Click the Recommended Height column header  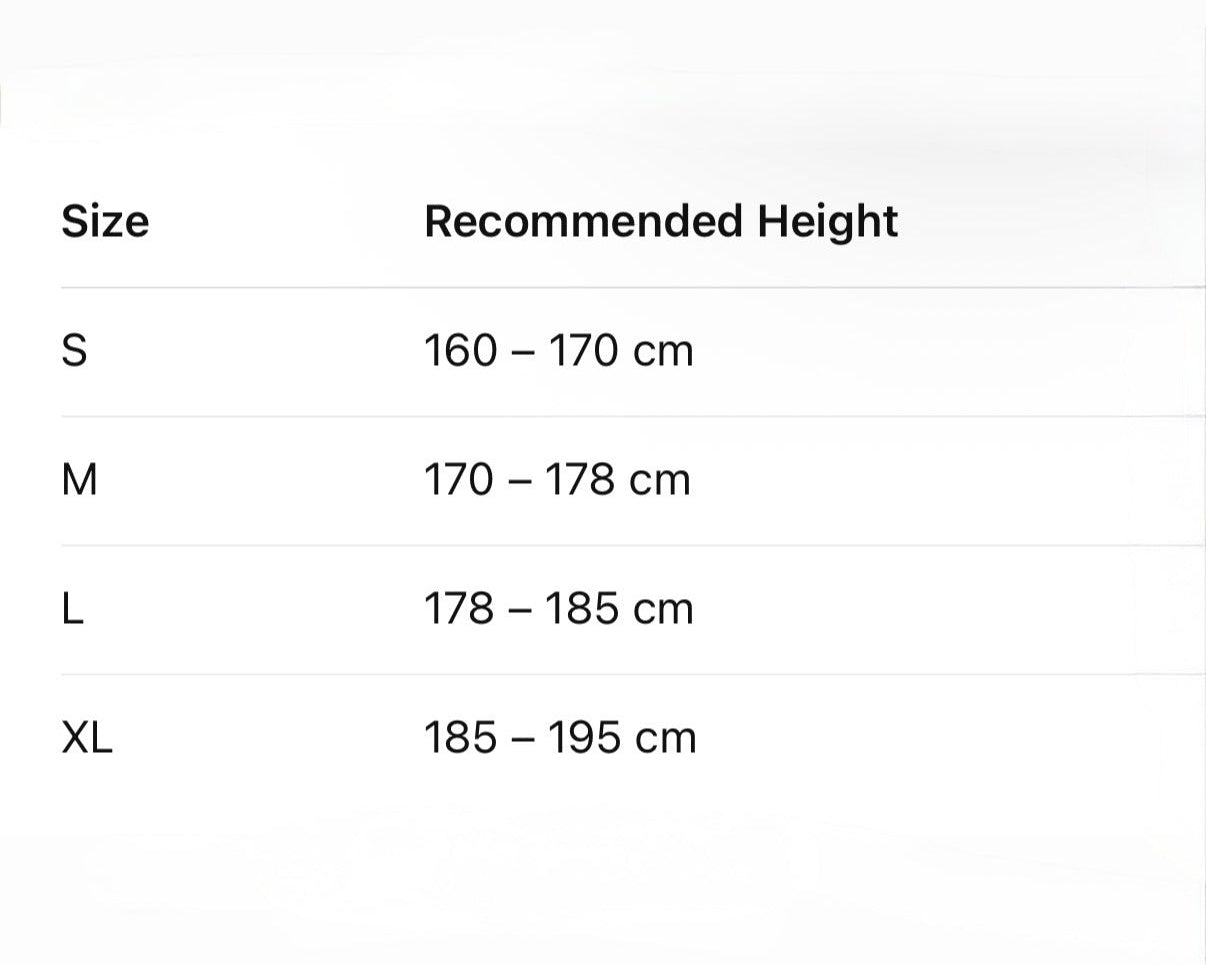click(x=661, y=221)
